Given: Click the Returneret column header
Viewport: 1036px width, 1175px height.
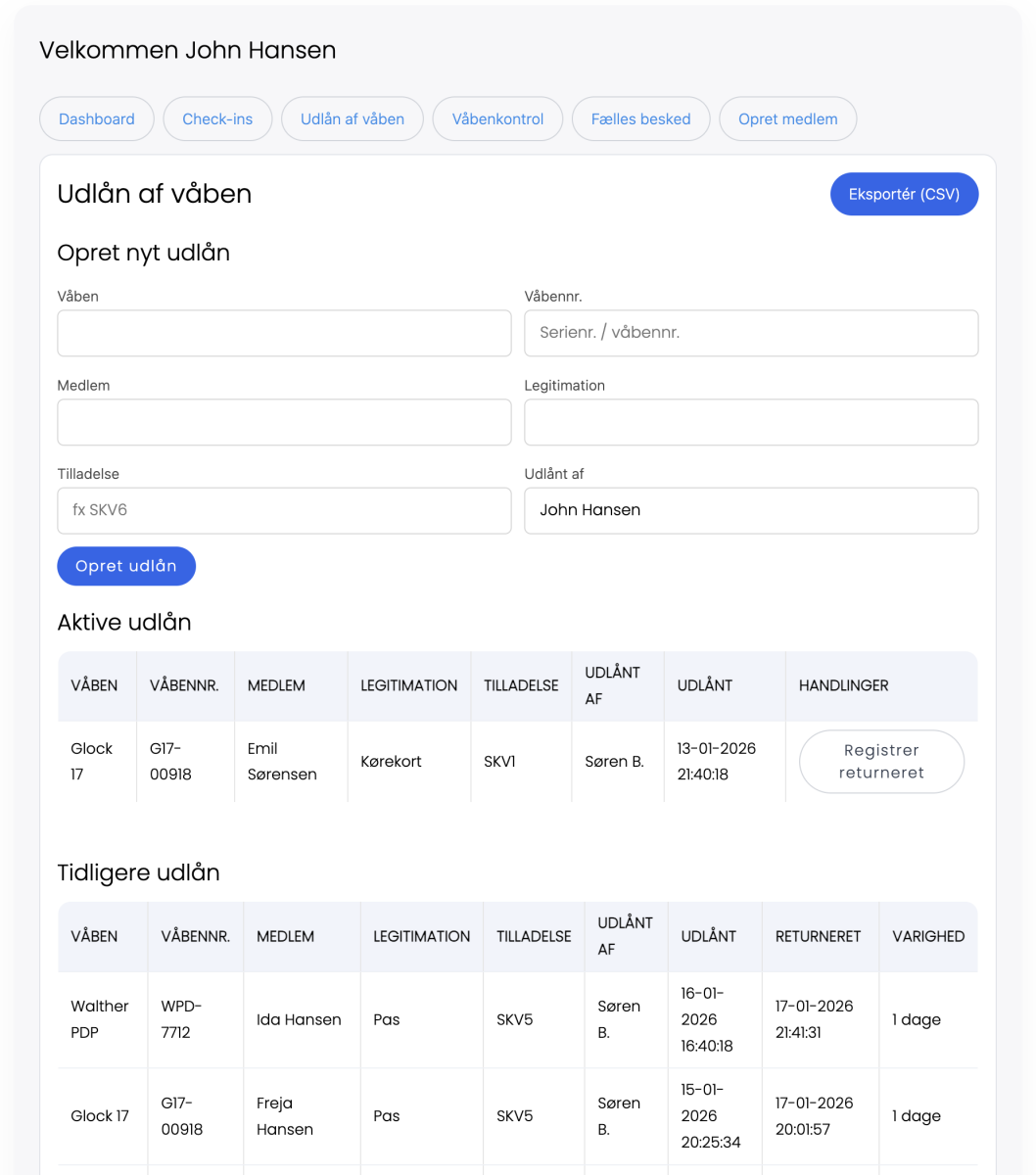Looking at the screenshot, I should click(818, 936).
